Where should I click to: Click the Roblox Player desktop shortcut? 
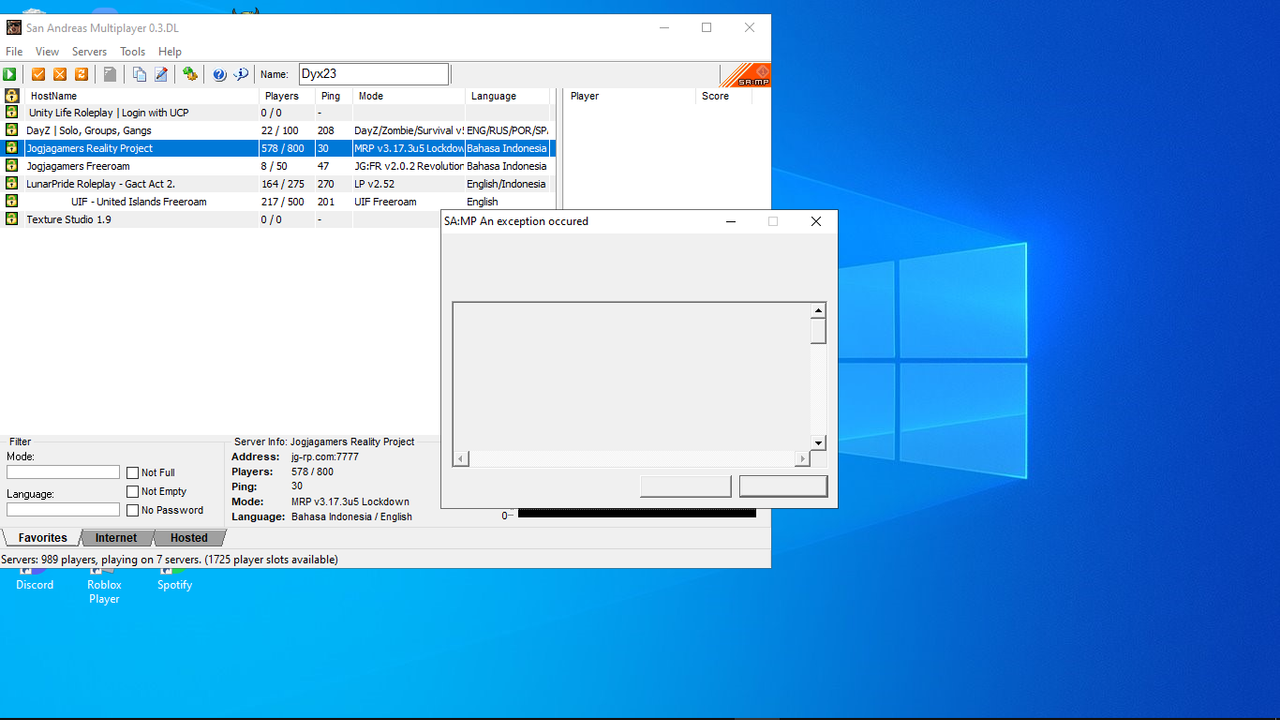pos(104,586)
